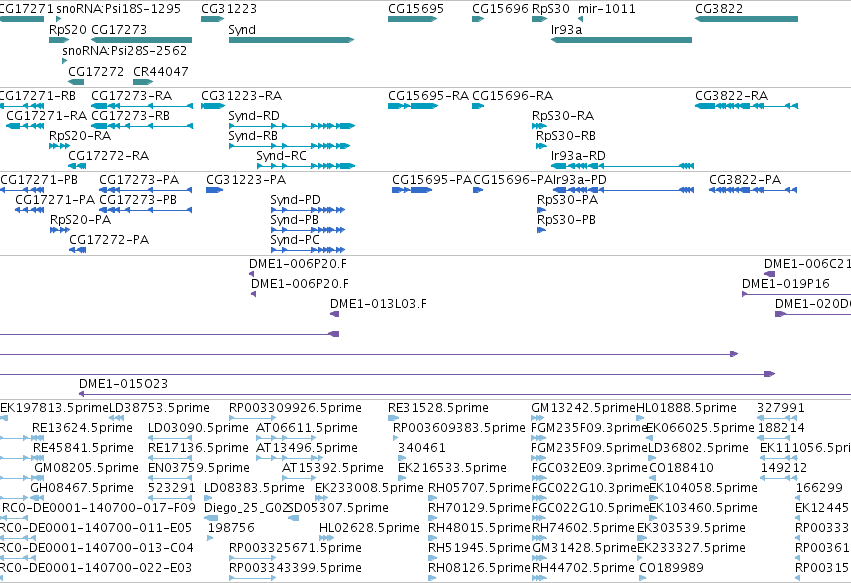Select EST AT15392.5prime
851x583 pixels.
299,478
